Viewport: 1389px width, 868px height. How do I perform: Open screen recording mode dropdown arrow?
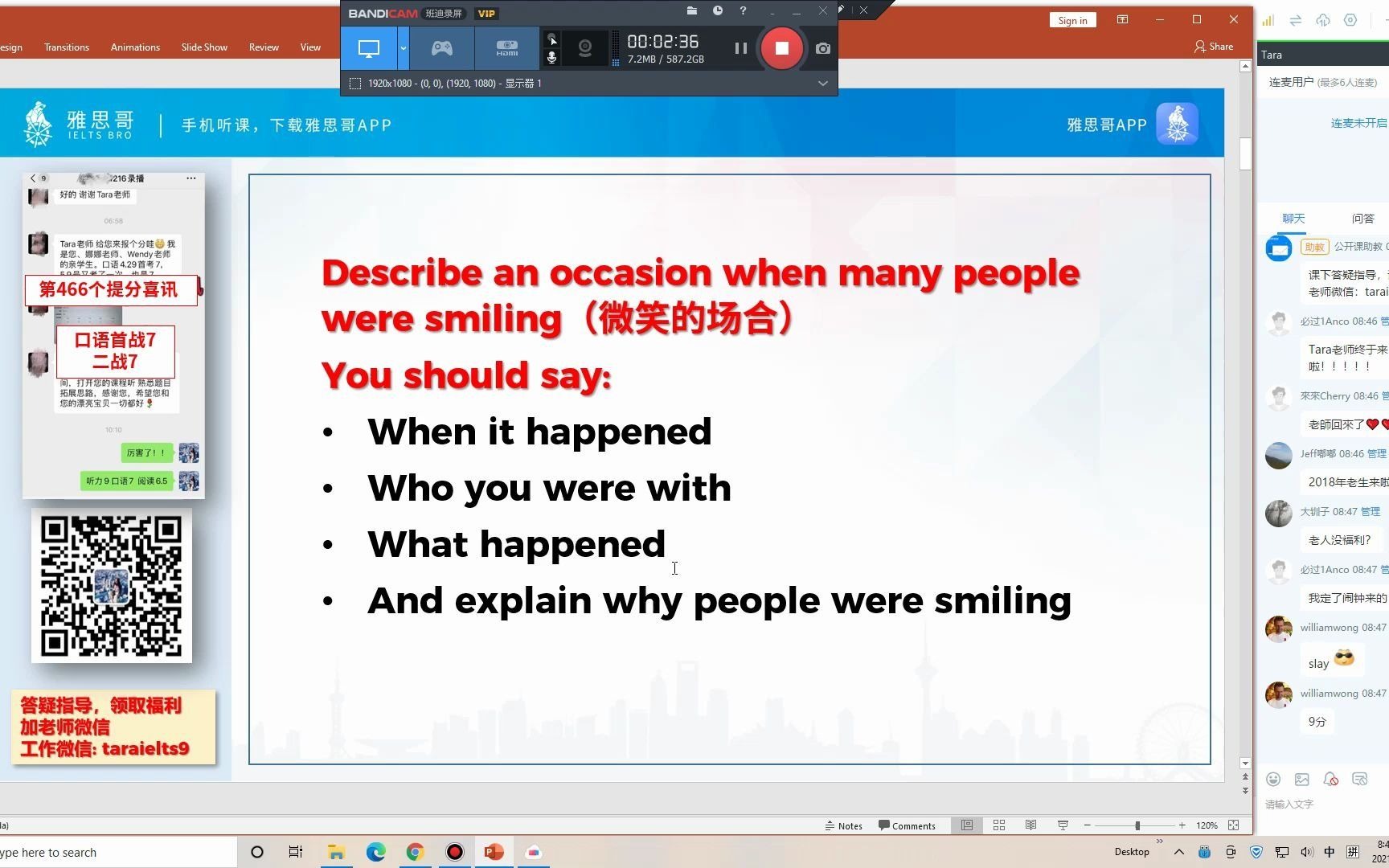pyautogui.click(x=404, y=48)
